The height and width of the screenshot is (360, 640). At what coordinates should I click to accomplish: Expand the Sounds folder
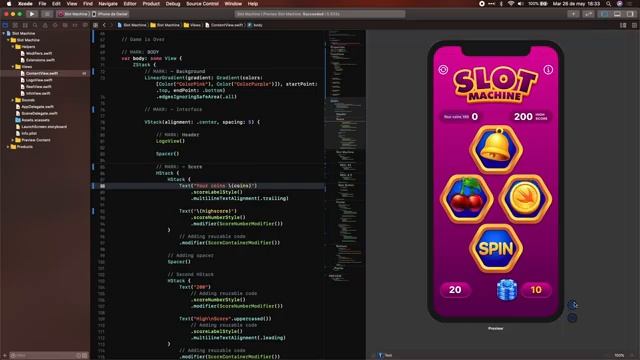click(x=13, y=100)
